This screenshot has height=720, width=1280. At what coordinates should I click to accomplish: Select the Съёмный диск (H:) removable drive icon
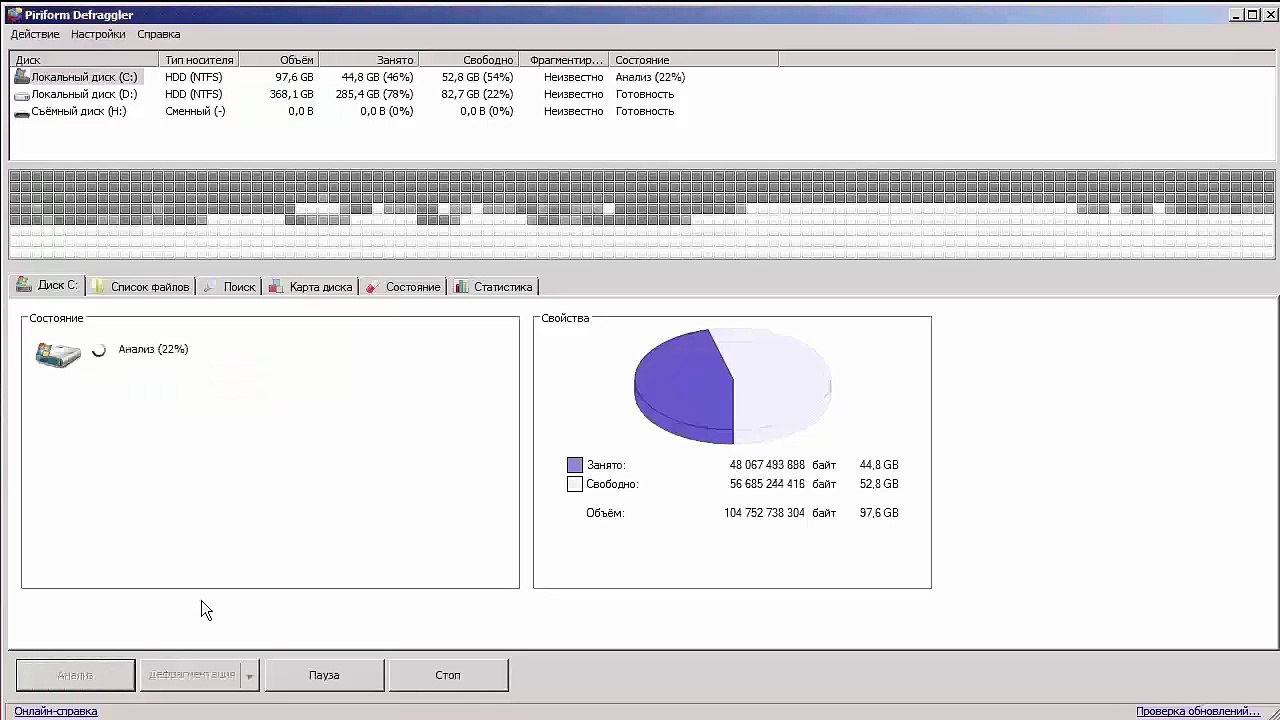click(21, 112)
